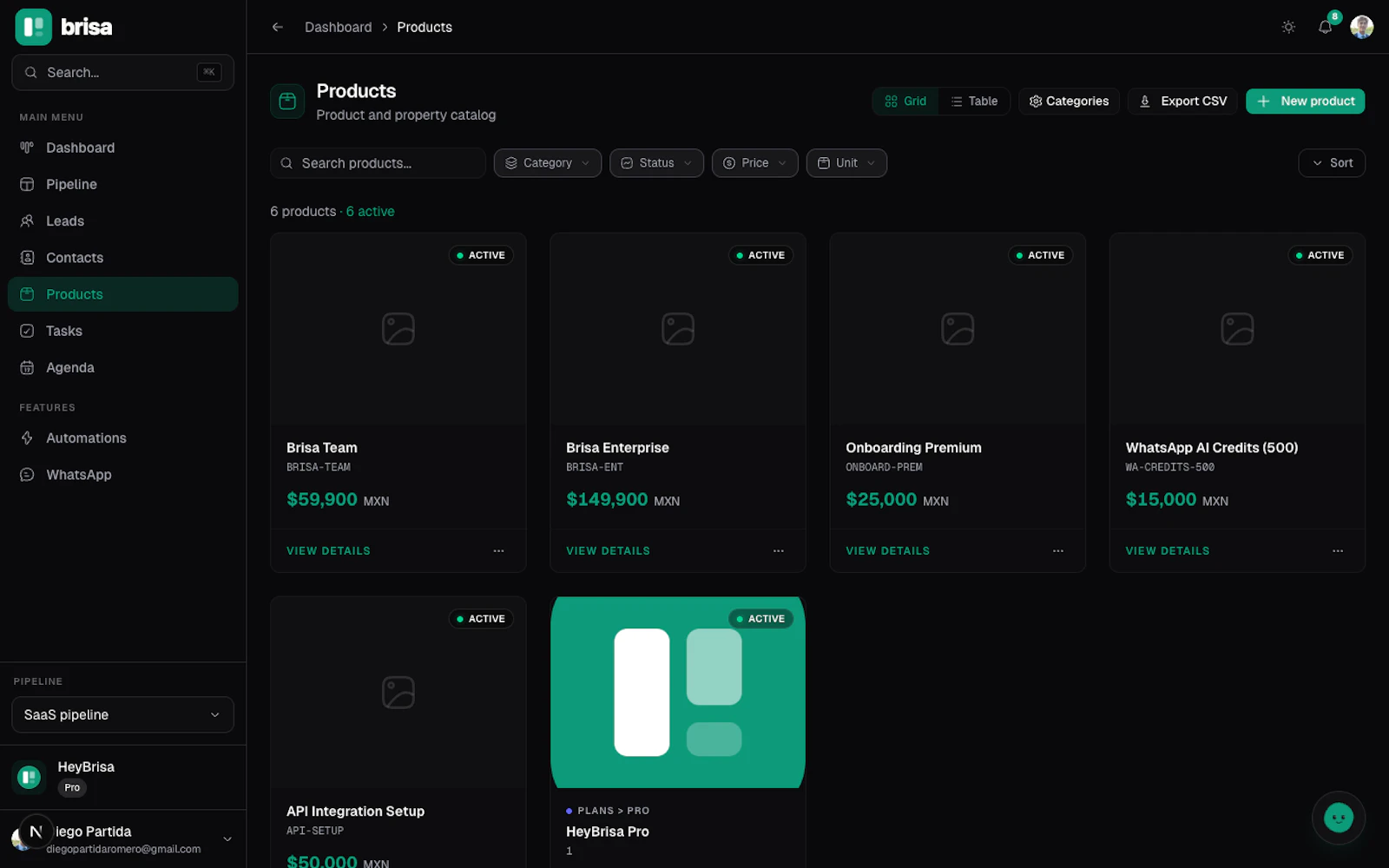
Task: Open notifications bell icon
Action: (x=1325, y=27)
